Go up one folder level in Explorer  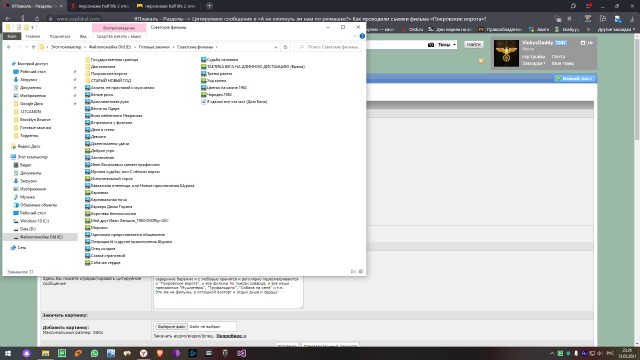click(x=33, y=47)
